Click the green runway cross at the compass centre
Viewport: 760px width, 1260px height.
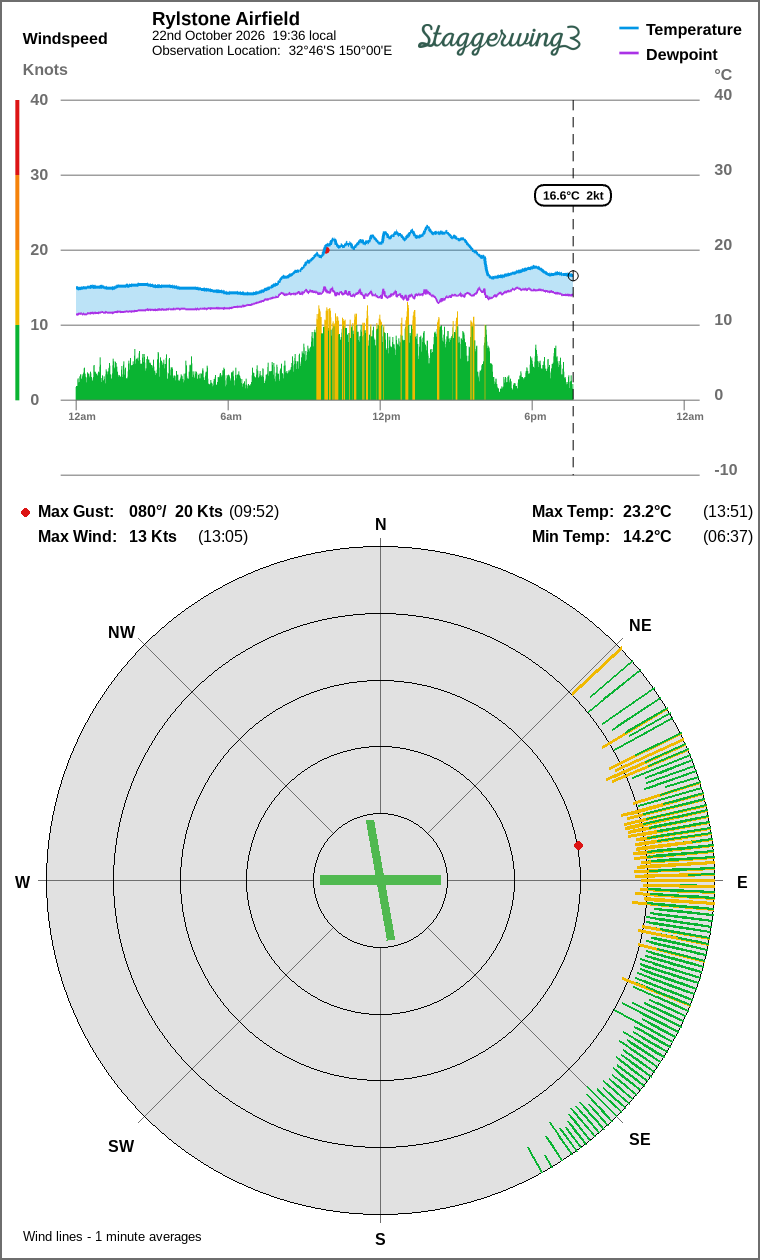click(x=380, y=880)
